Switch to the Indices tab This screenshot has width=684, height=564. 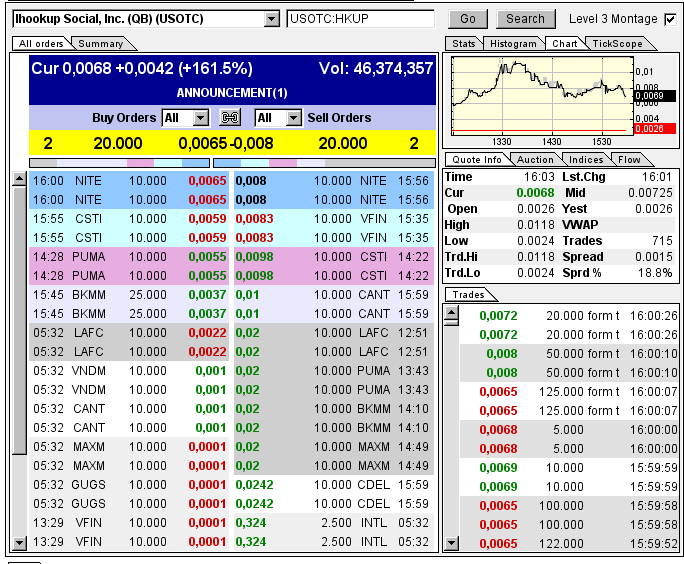[x=586, y=160]
